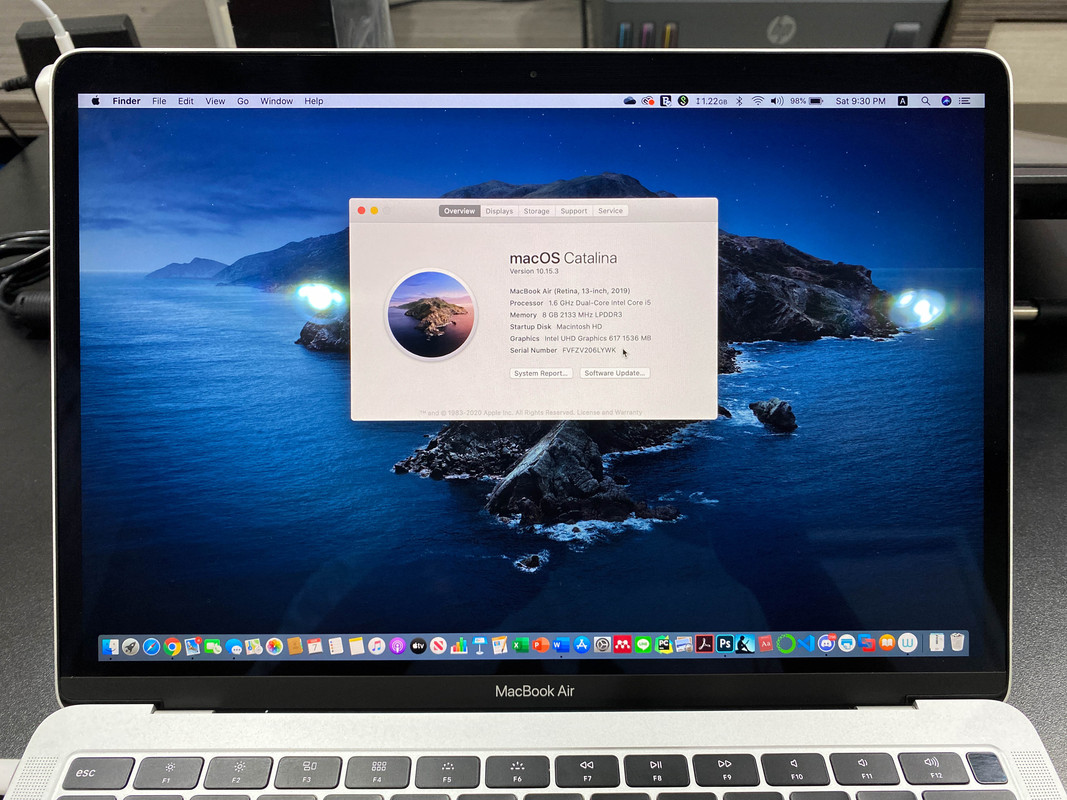Image resolution: width=1067 pixels, height=800 pixels.
Task: Open yellow Notes app in dock
Action: click(356, 646)
